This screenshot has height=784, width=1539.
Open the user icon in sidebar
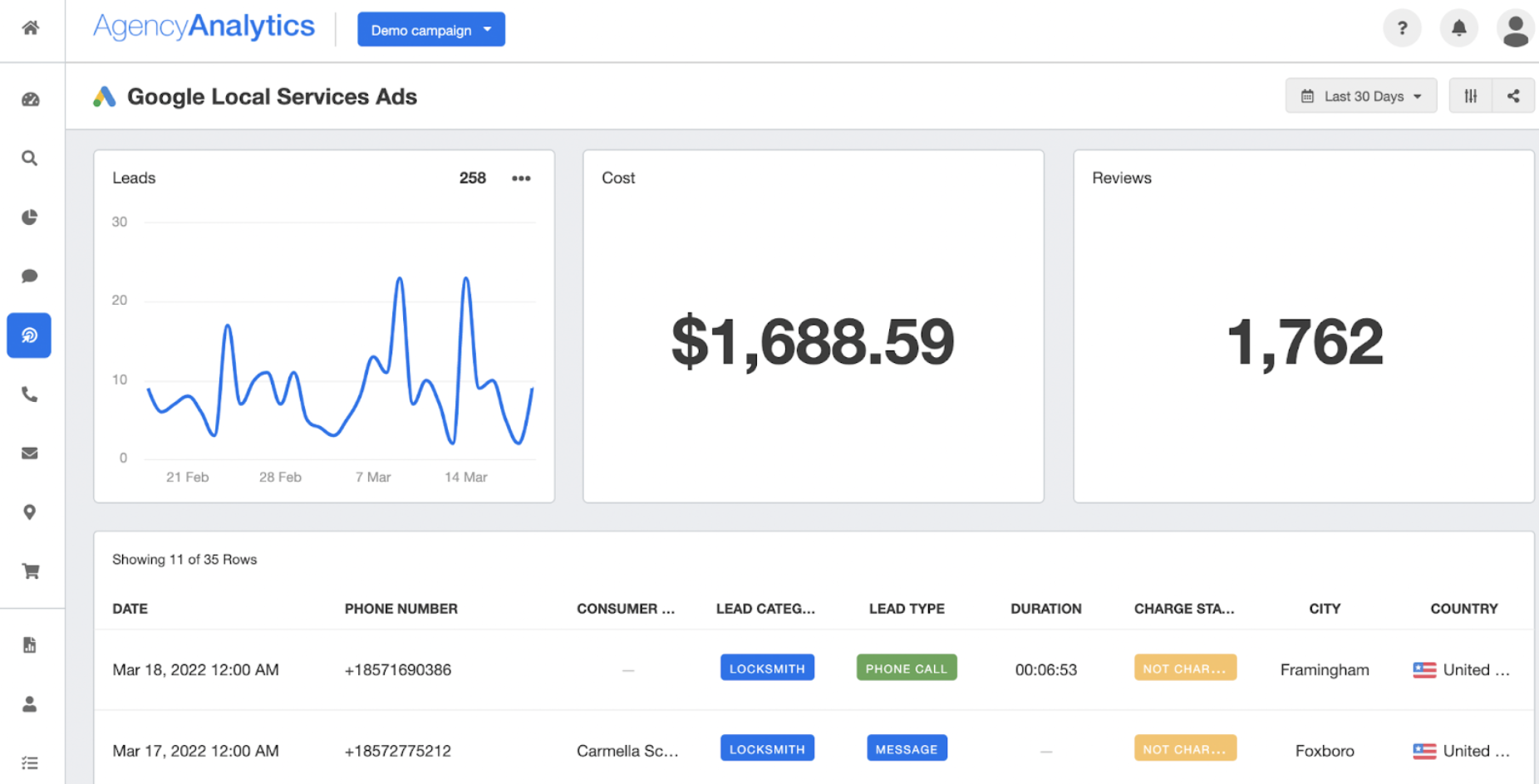tap(30, 704)
